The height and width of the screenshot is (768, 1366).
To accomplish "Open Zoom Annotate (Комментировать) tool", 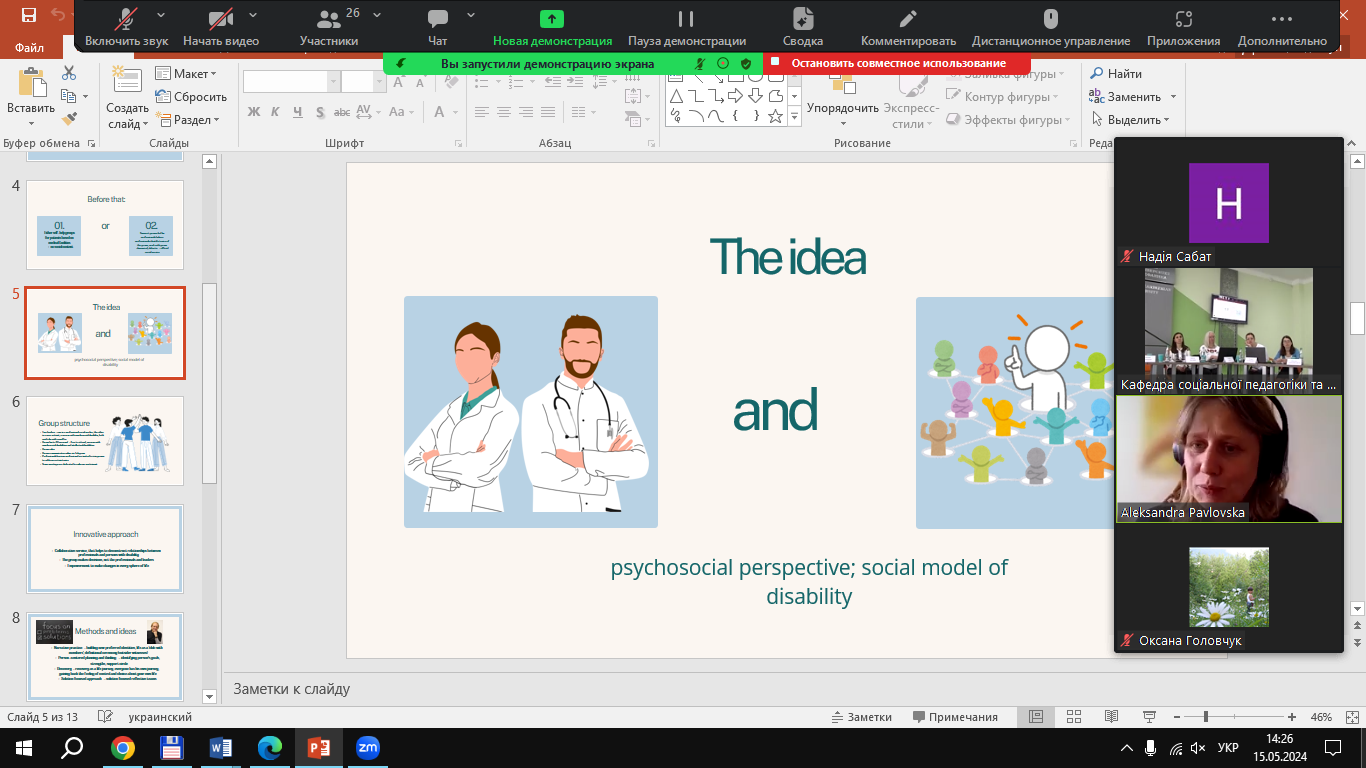I will [907, 28].
